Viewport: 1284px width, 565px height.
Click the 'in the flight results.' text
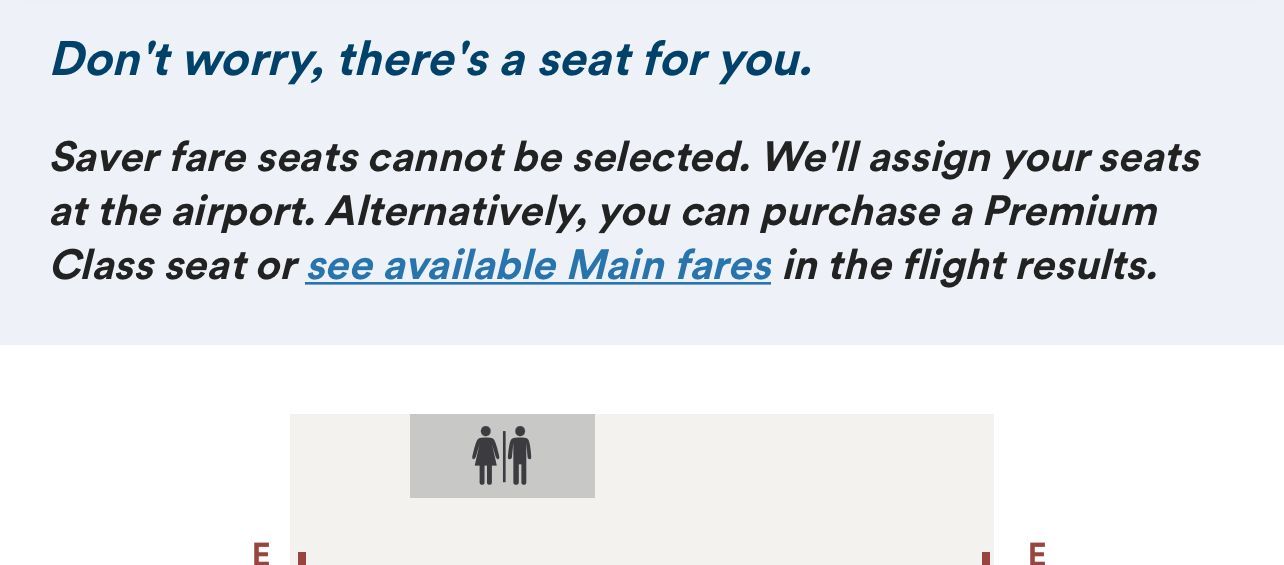point(970,266)
